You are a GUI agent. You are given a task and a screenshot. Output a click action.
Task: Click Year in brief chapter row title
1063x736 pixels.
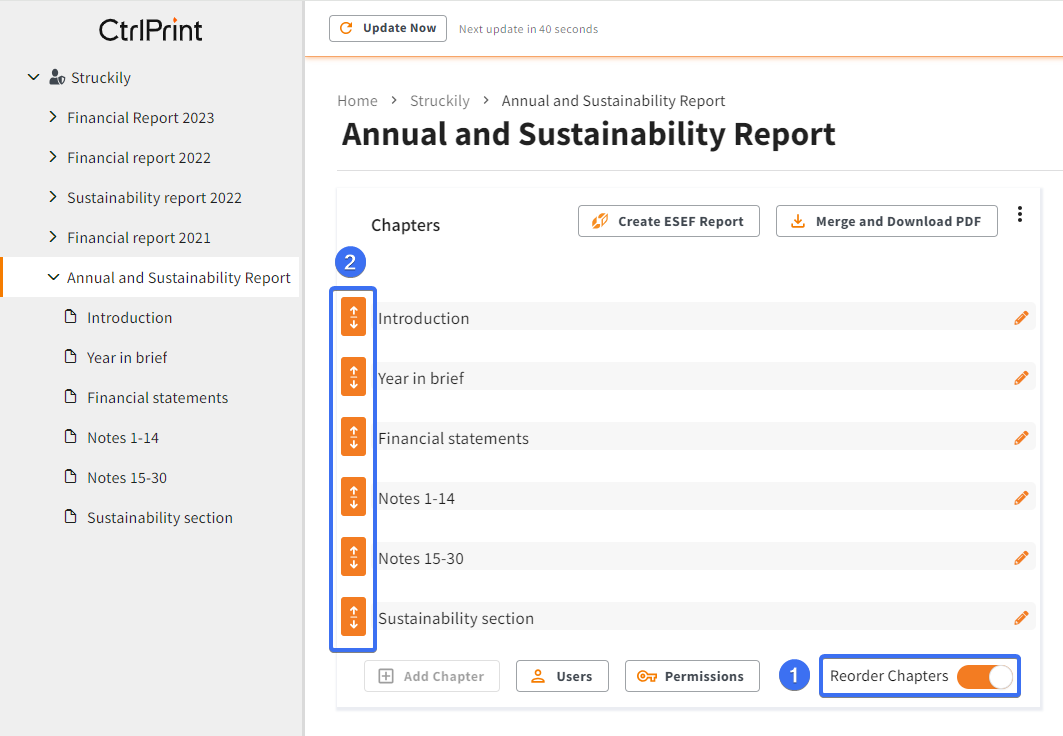click(x=421, y=378)
